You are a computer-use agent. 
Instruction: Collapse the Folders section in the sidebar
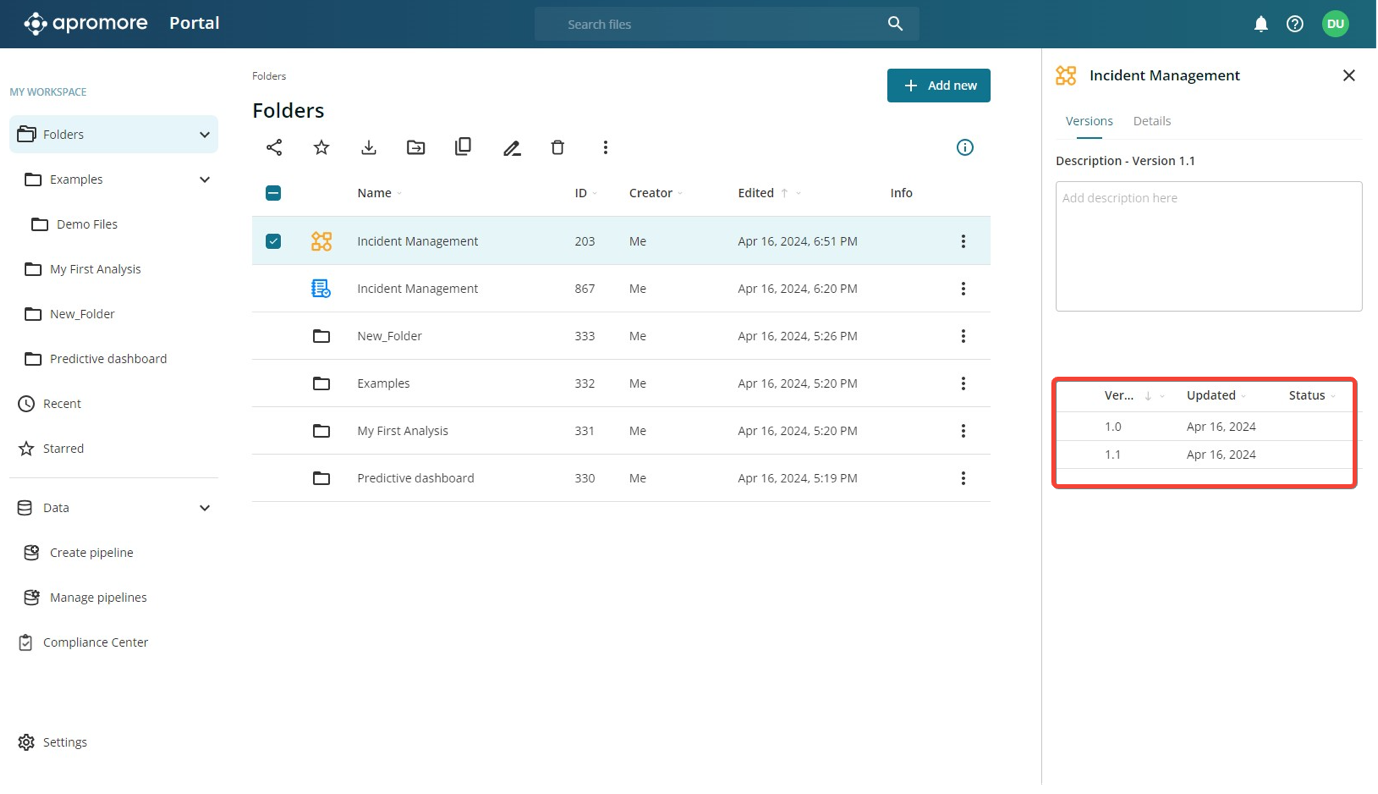click(x=205, y=135)
